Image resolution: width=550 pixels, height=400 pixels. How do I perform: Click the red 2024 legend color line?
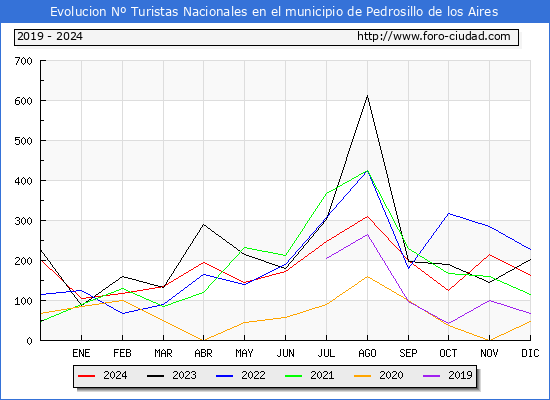click(86, 376)
